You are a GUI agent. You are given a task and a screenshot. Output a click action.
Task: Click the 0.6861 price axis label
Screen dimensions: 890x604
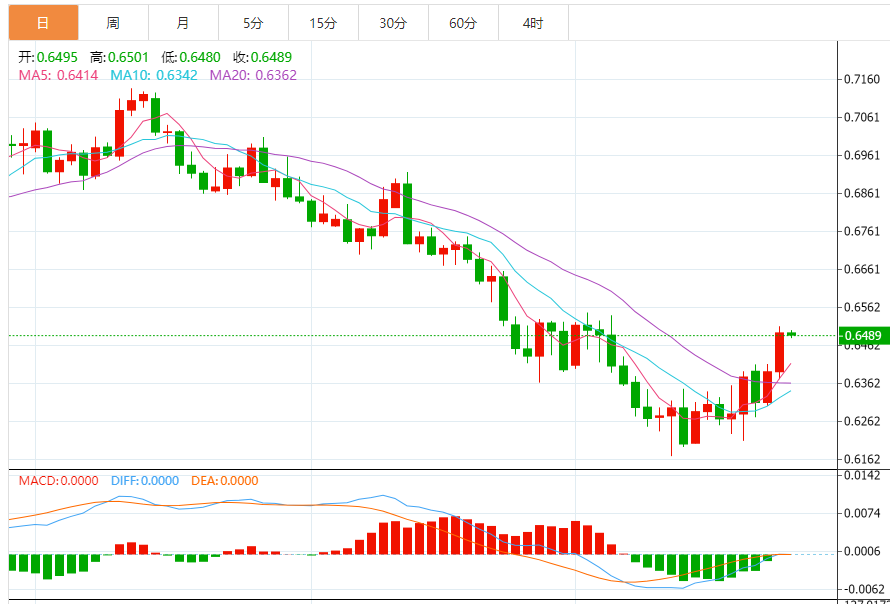863,194
